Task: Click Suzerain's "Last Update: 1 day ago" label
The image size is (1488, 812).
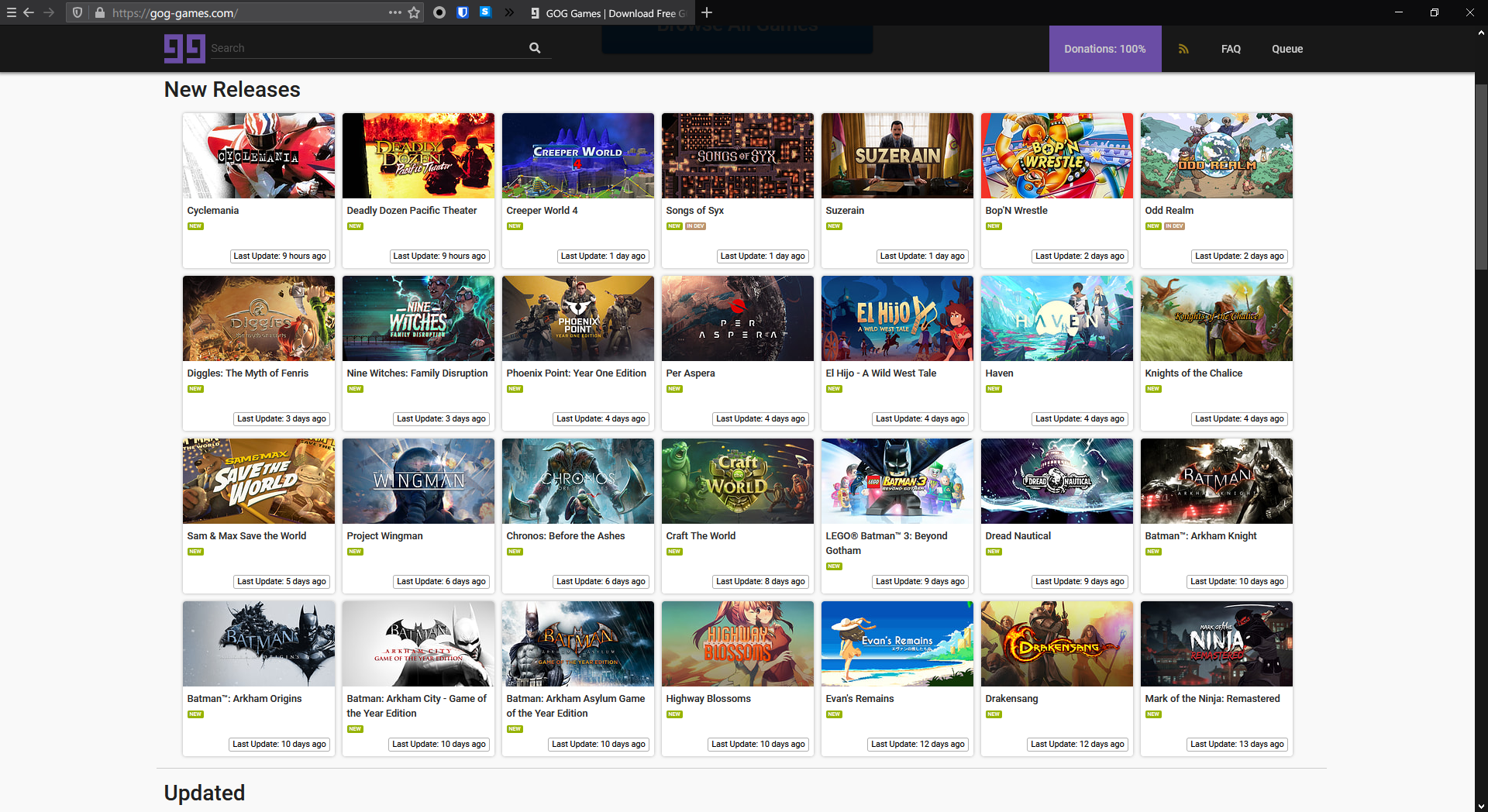Action: pyautogui.click(x=922, y=256)
